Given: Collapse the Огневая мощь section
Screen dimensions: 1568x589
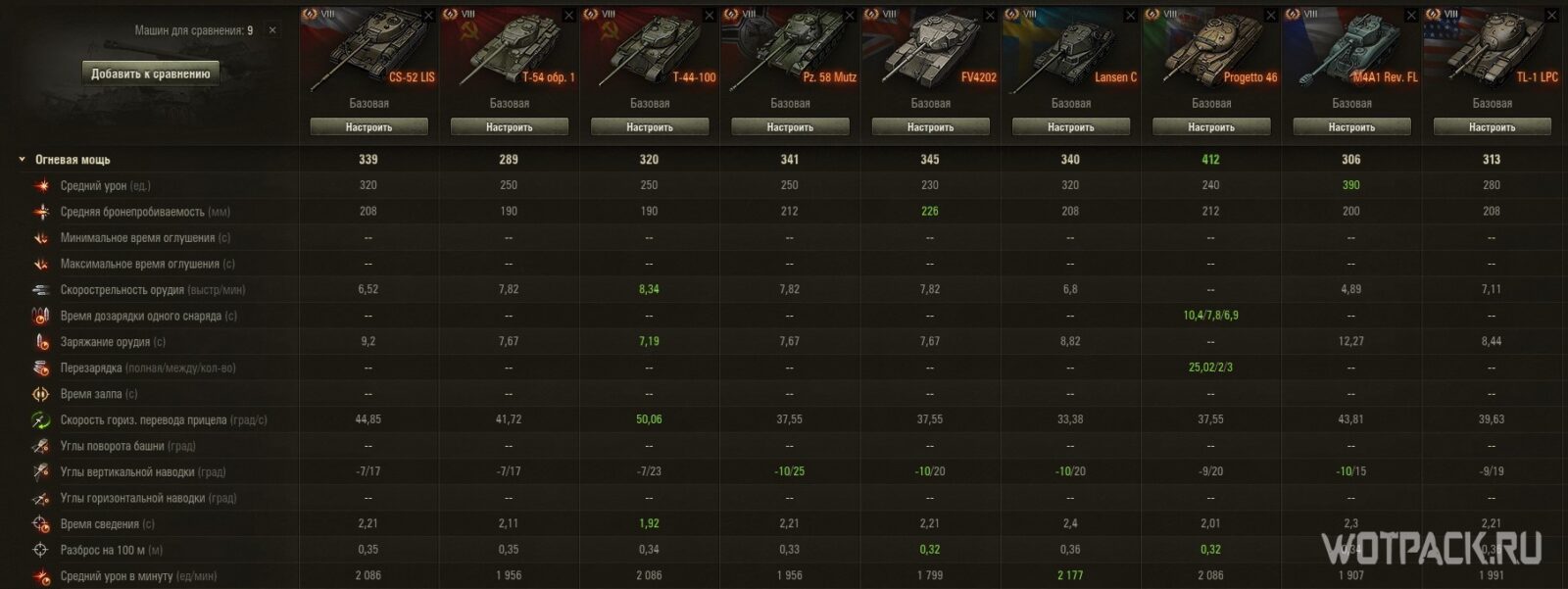Looking at the screenshot, I should [23, 160].
